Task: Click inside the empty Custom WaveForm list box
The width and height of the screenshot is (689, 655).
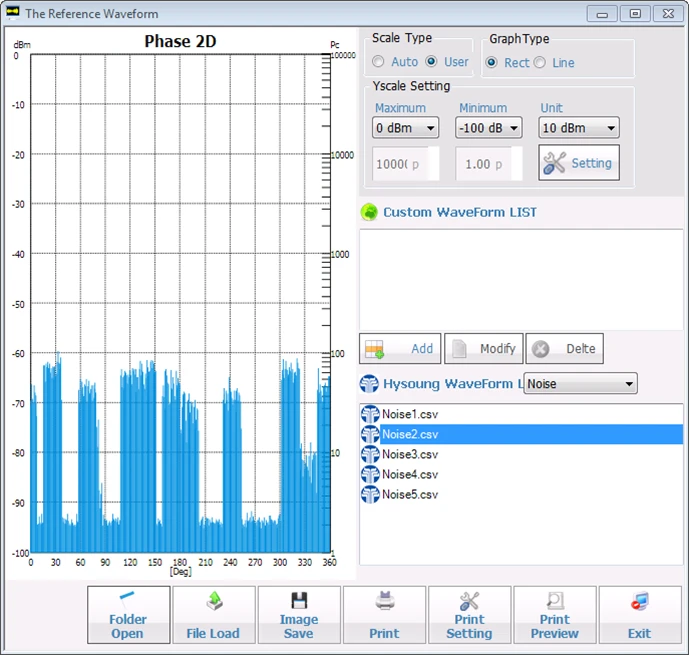Action: 521,279
